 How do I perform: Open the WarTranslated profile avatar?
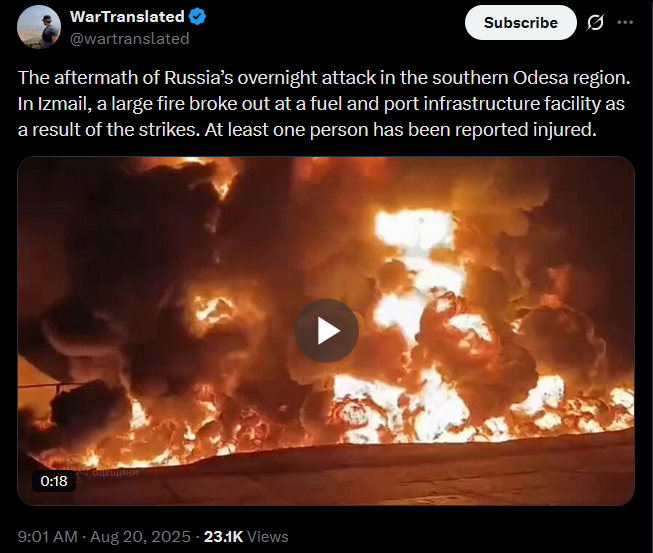pyautogui.click(x=39, y=27)
